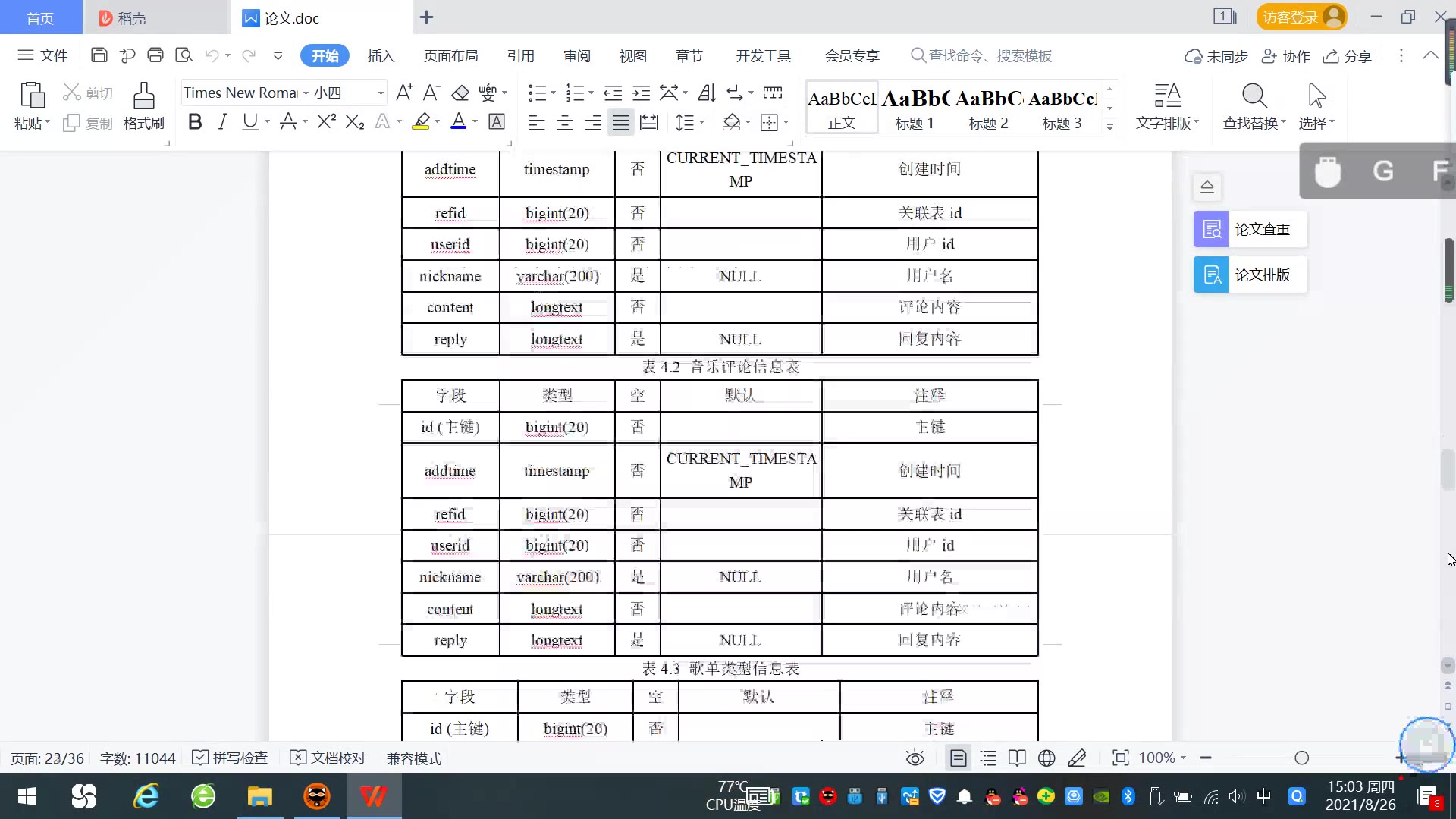The height and width of the screenshot is (819, 1456).
Task: Switch to web layout view icon
Action: (1046, 758)
